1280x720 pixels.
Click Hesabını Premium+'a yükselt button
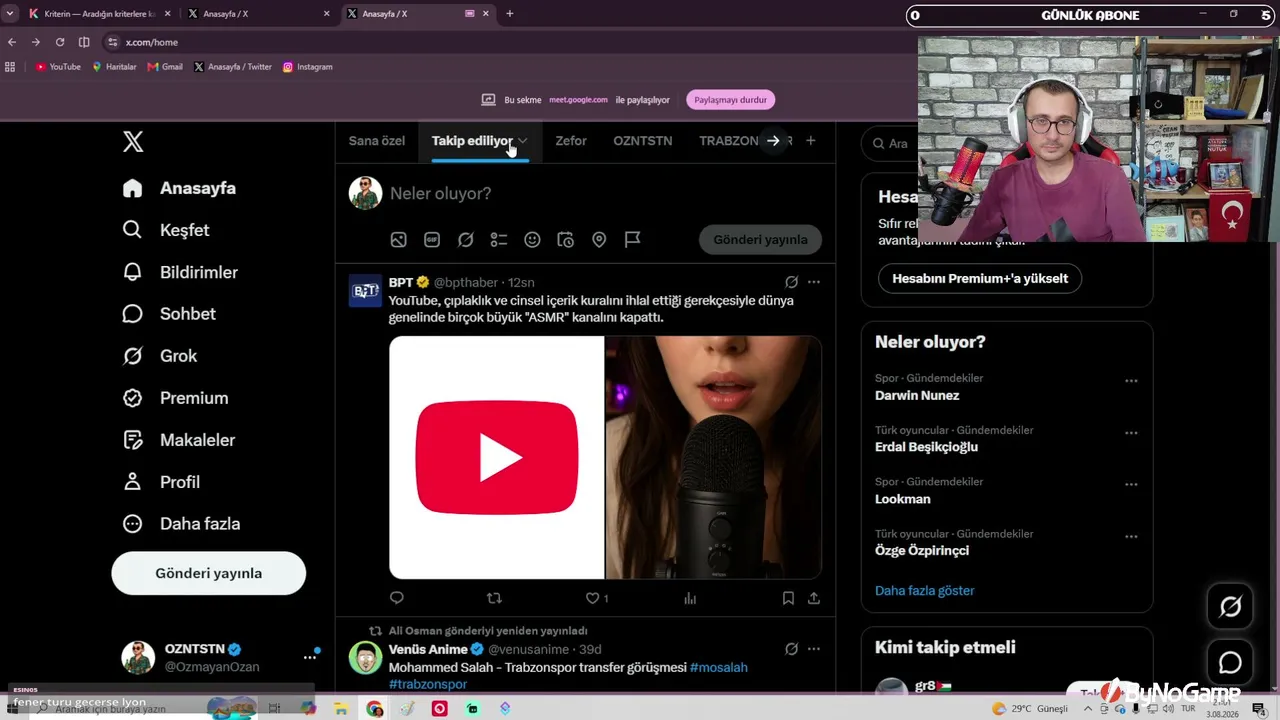click(x=980, y=278)
